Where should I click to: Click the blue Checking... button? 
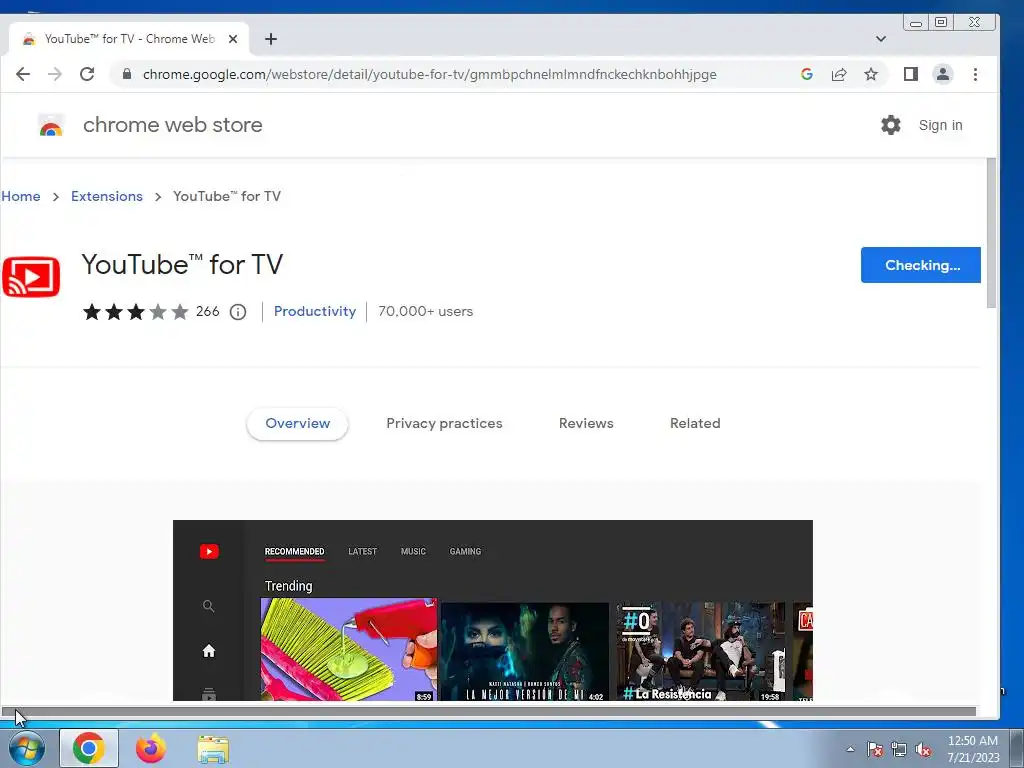coord(921,265)
